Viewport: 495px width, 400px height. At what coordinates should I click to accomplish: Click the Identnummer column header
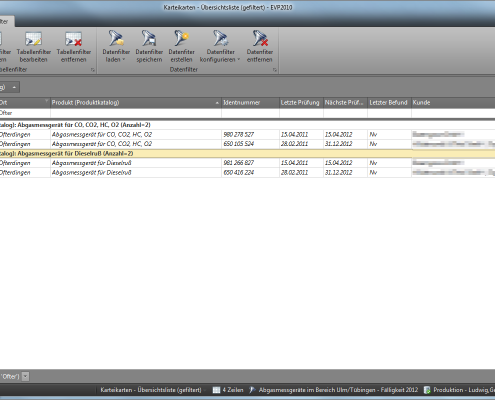coord(250,103)
